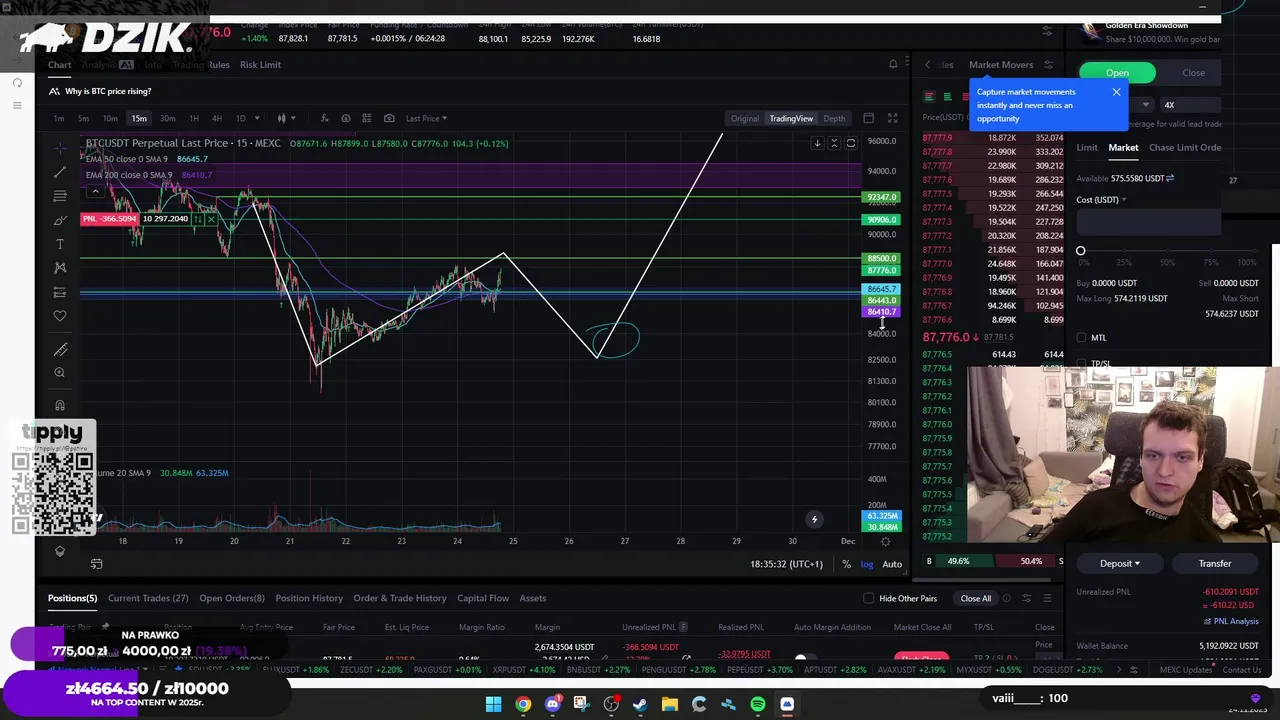Select the Text annotation tool
Screen dimensions: 1280x720
point(60,244)
